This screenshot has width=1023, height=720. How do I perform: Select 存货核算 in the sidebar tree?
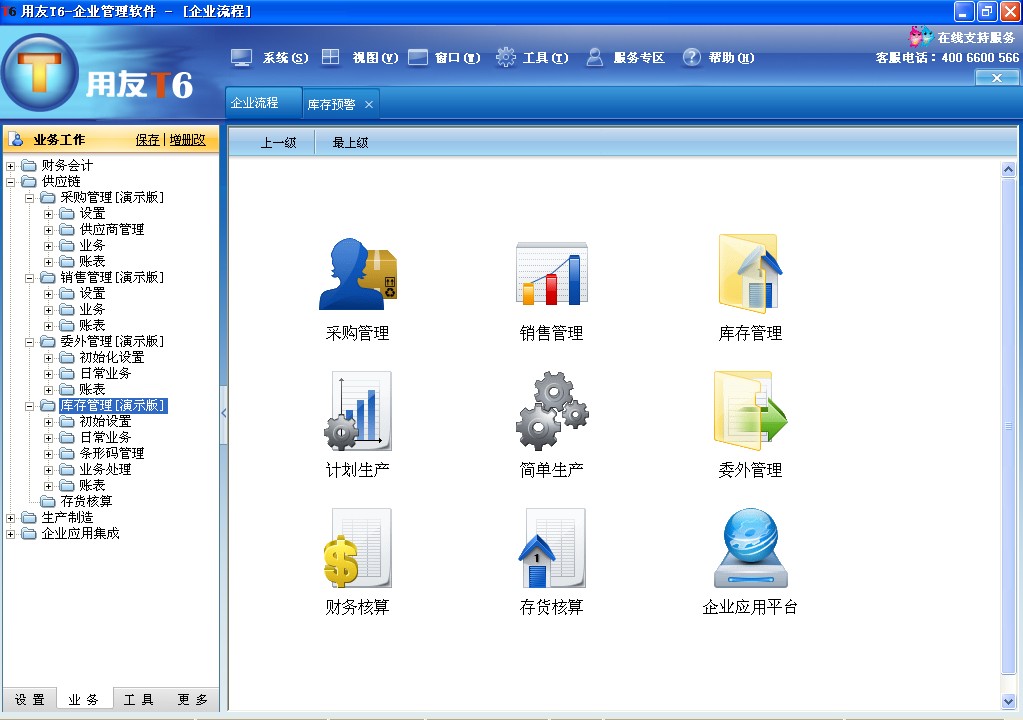coord(86,501)
